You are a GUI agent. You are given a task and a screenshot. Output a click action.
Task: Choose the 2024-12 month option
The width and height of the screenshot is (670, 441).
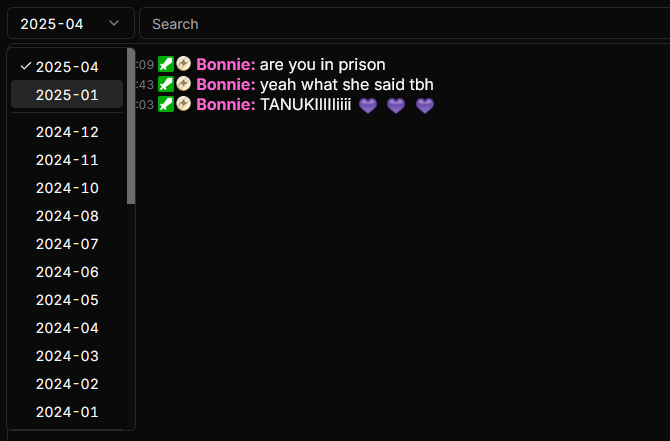pyautogui.click(x=67, y=132)
